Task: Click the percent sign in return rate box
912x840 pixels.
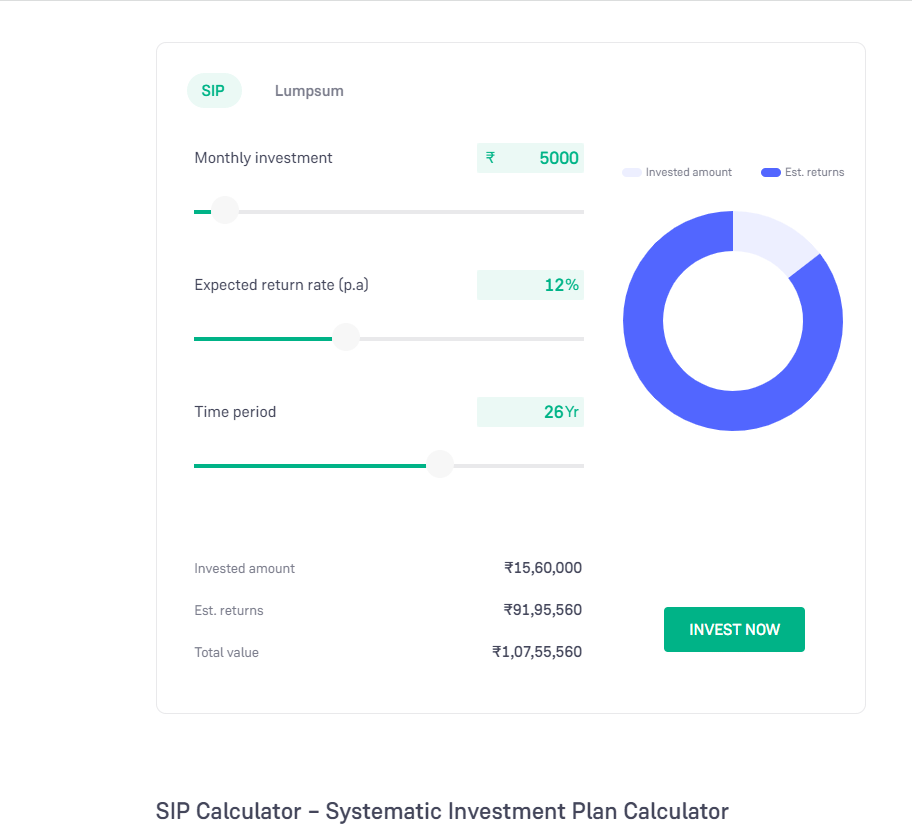Action: tap(572, 285)
